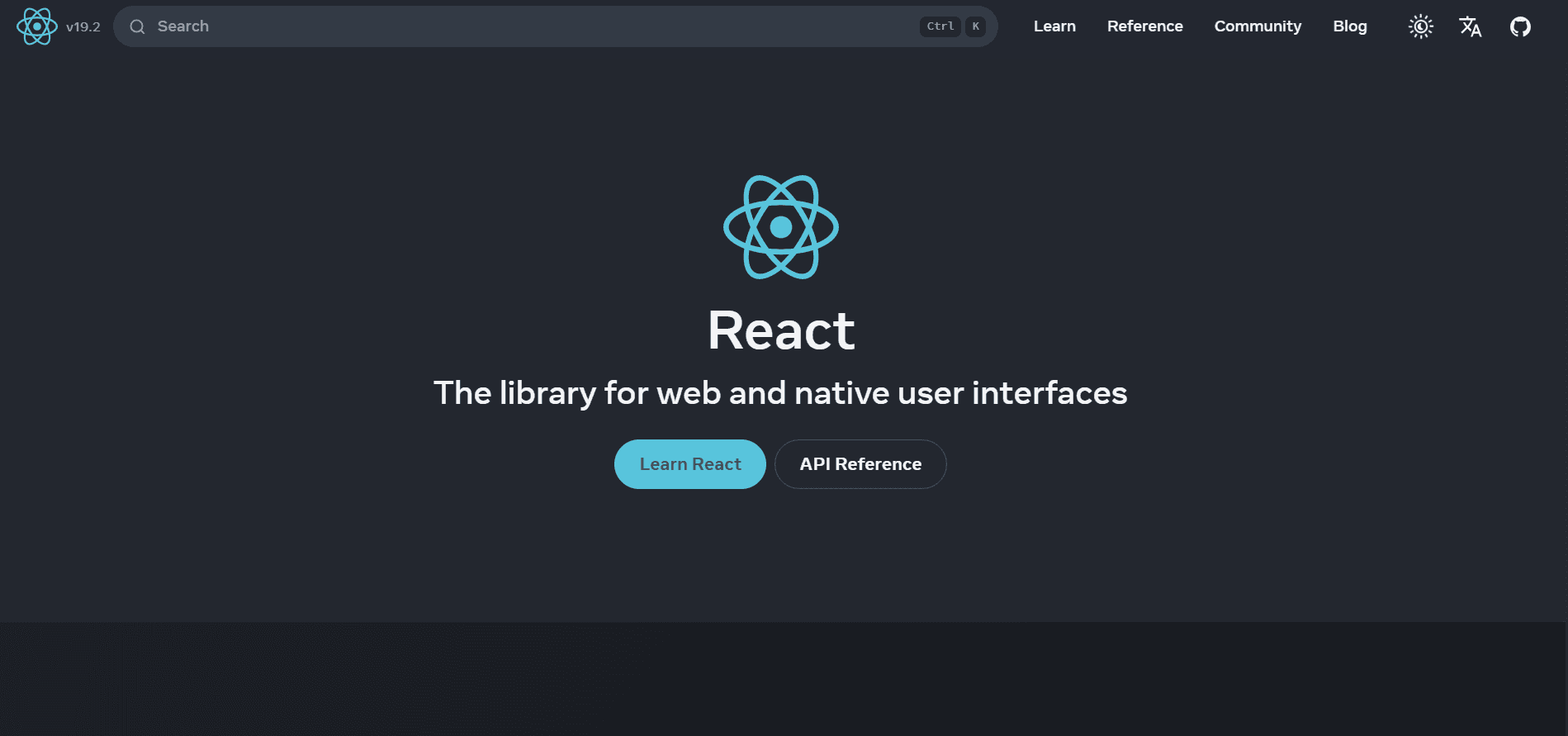Open the GitHub repository icon
The width and height of the screenshot is (1568, 736).
1520,26
